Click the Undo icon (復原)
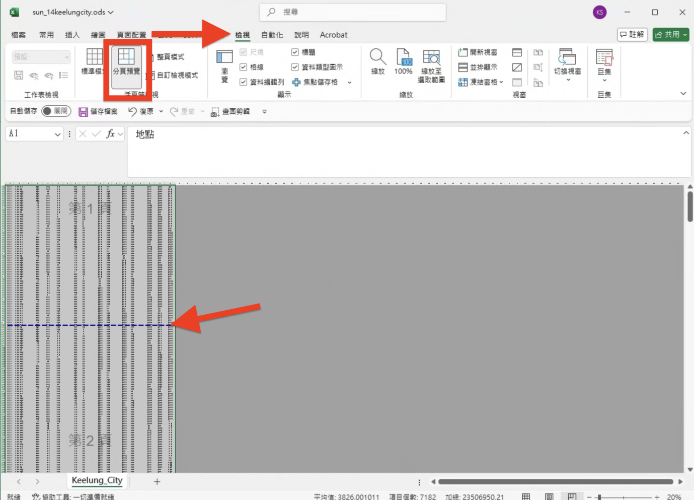Viewport: 694px width, 500px height. coord(132,112)
